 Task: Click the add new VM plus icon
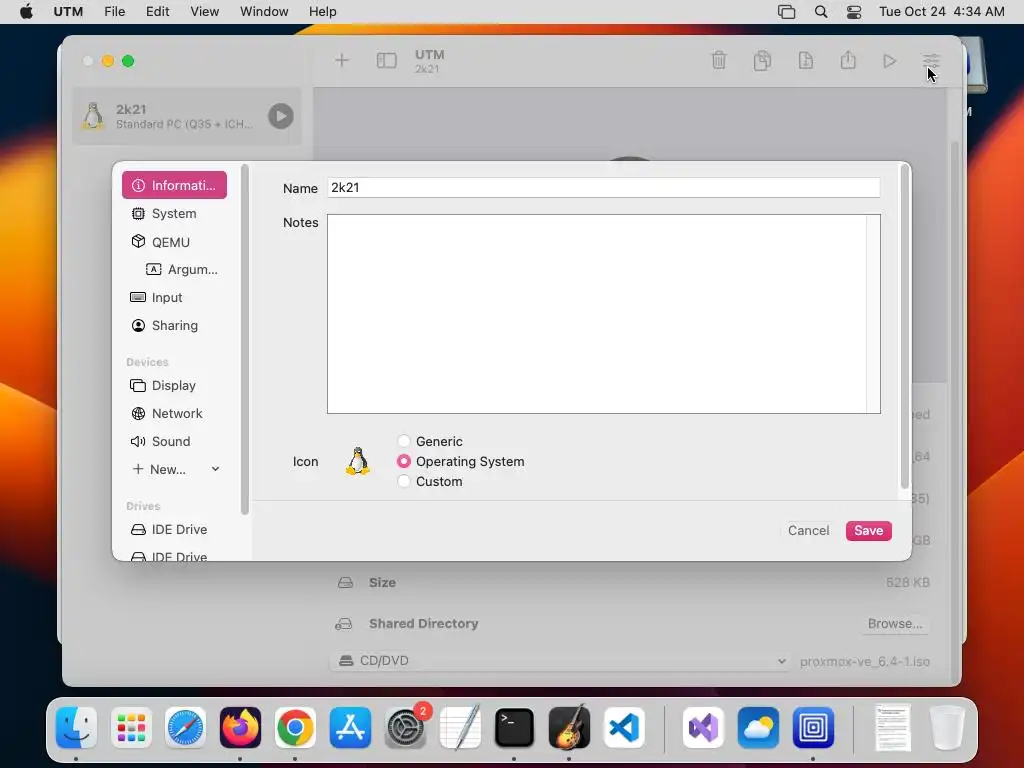click(x=342, y=61)
